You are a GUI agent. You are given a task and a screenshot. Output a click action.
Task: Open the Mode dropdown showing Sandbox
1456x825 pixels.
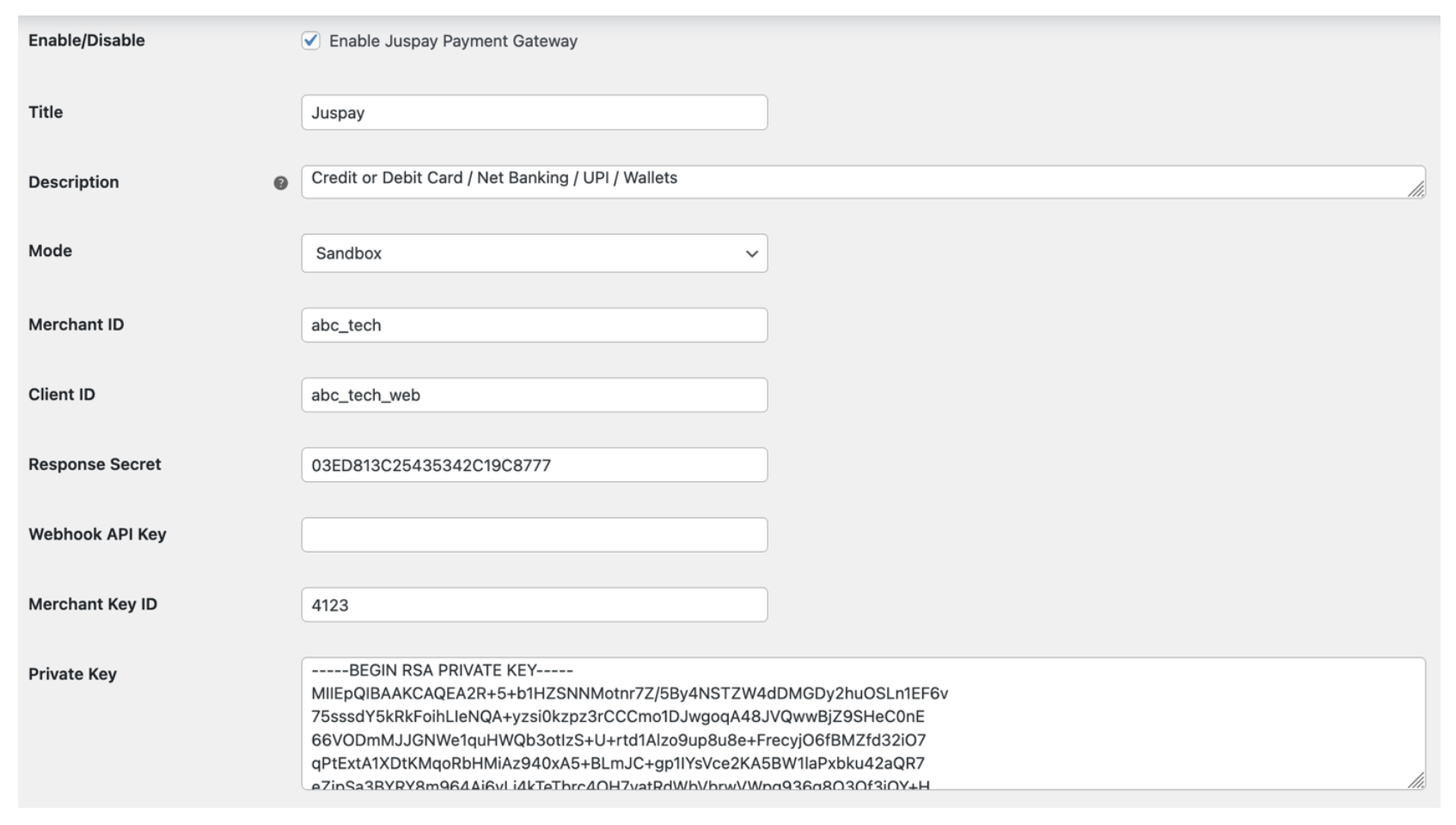535,254
